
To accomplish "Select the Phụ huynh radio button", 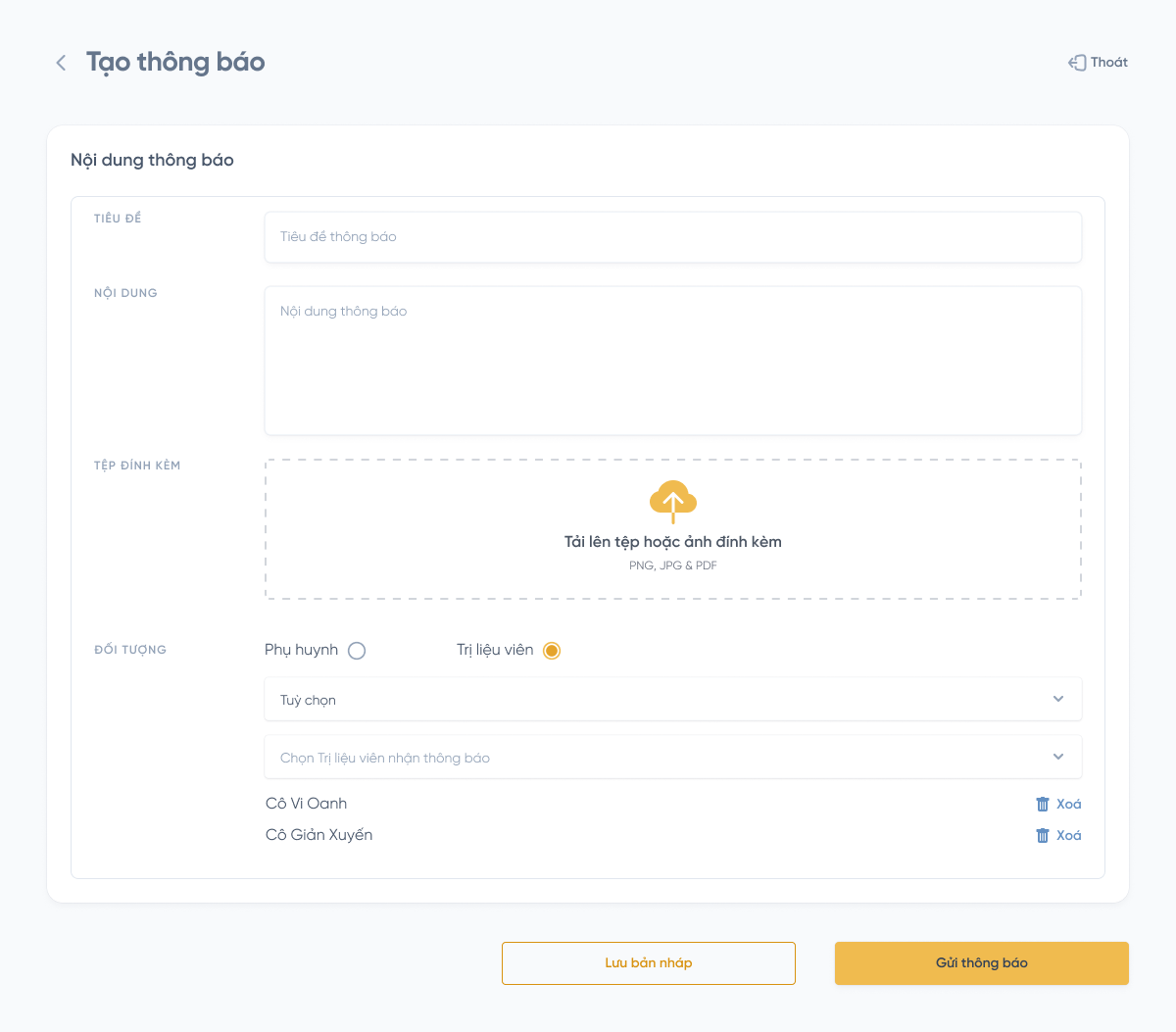I will tap(357, 651).
